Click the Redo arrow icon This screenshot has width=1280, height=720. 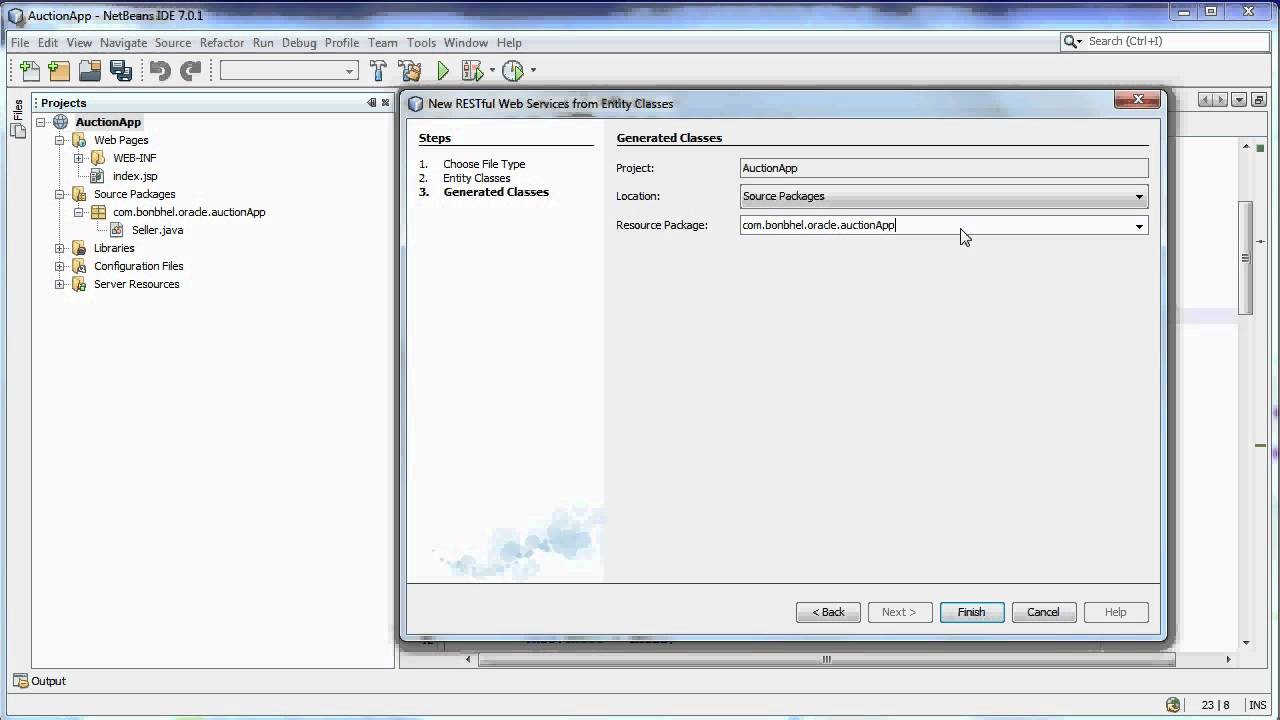190,70
